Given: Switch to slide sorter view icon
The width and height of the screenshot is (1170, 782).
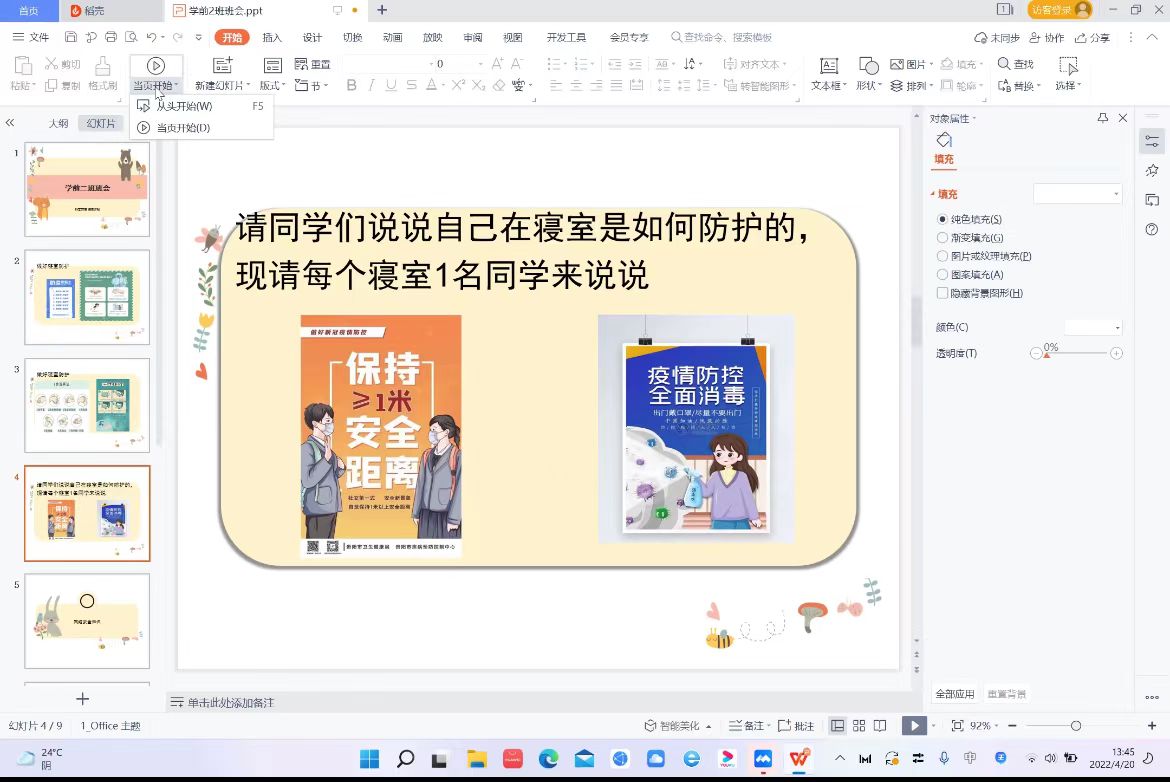Looking at the screenshot, I should pos(858,726).
